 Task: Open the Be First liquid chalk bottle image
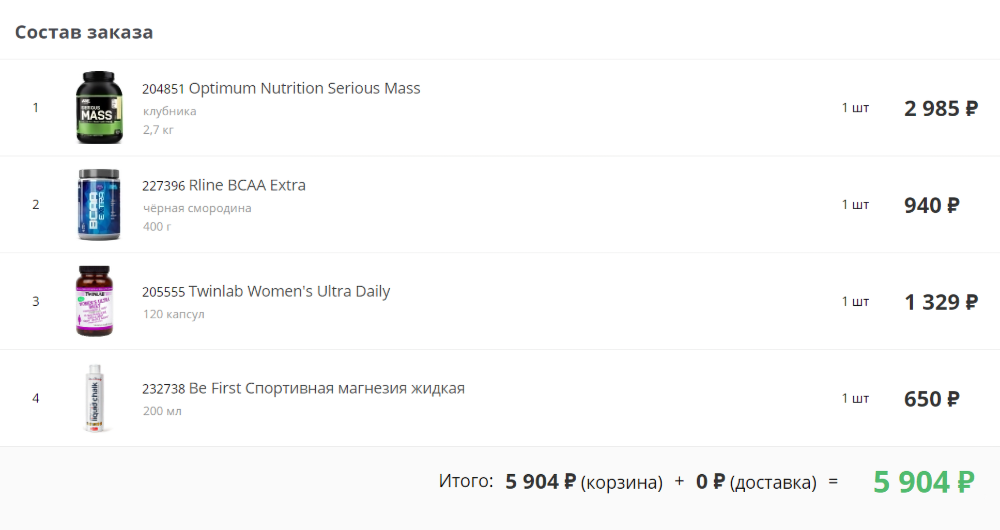click(x=94, y=398)
